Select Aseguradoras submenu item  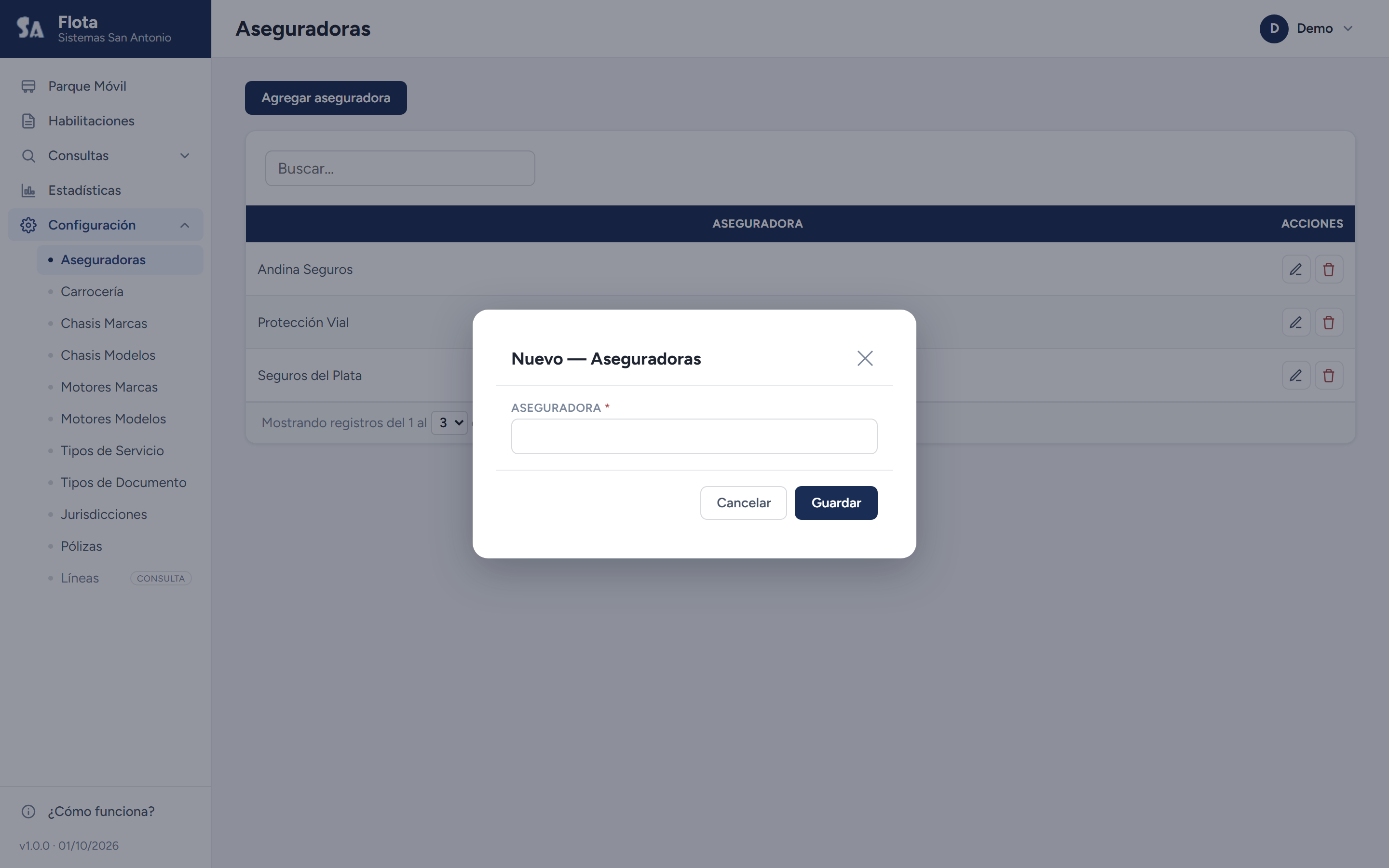[x=120, y=260]
